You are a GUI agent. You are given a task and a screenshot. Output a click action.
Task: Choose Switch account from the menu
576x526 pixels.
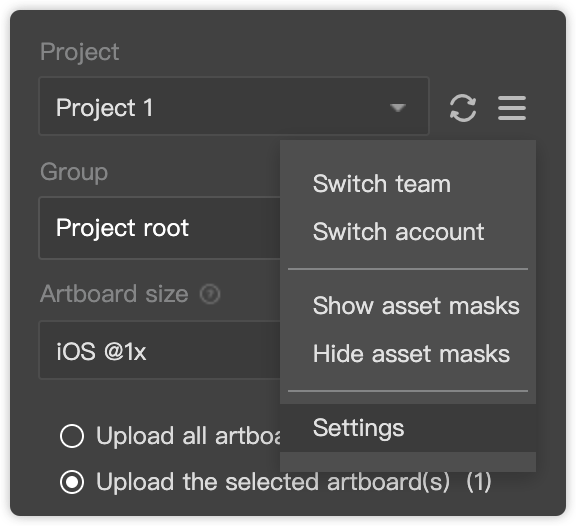(408, 231)
